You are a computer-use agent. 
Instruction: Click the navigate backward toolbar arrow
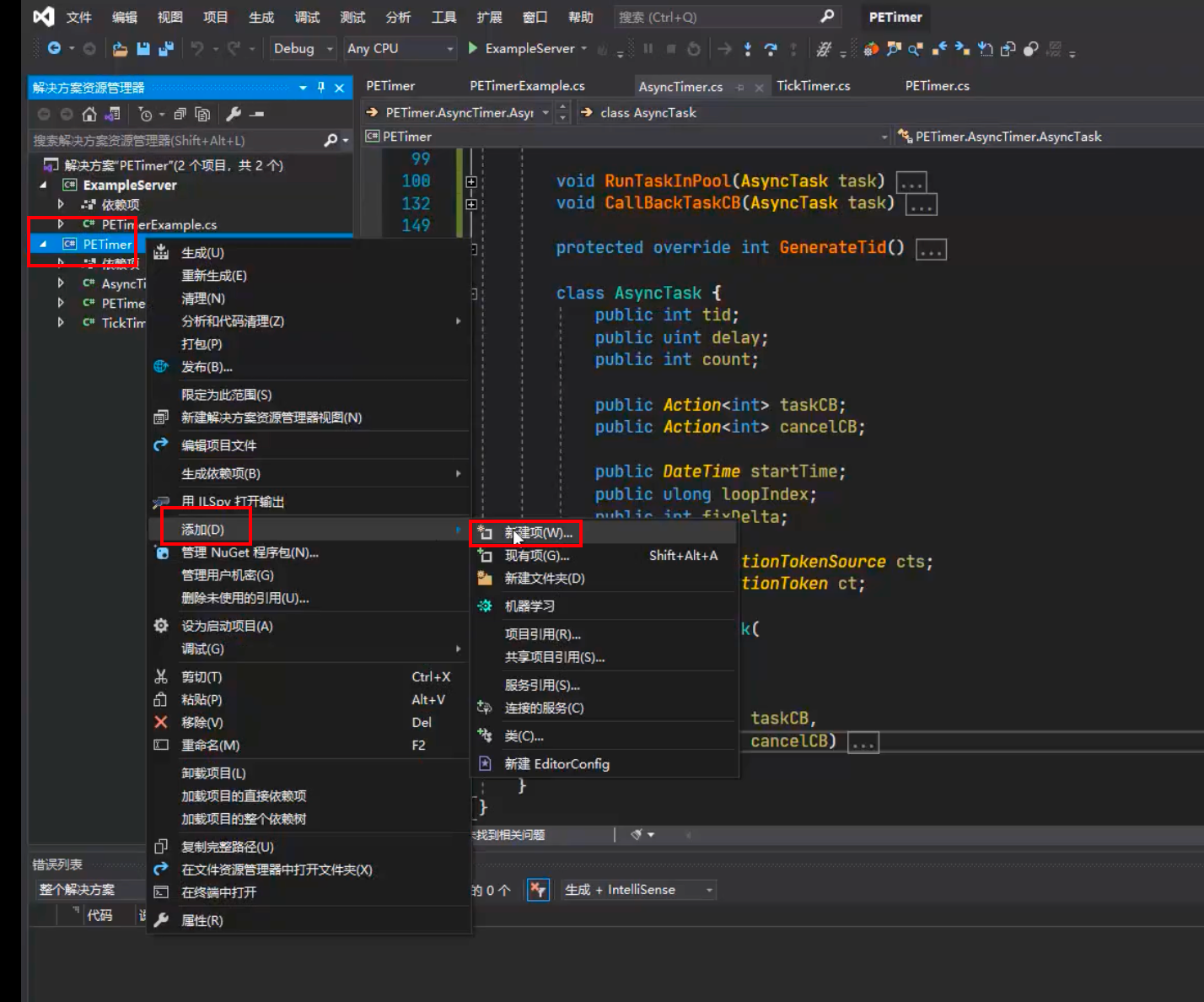[x=54, y=48]
